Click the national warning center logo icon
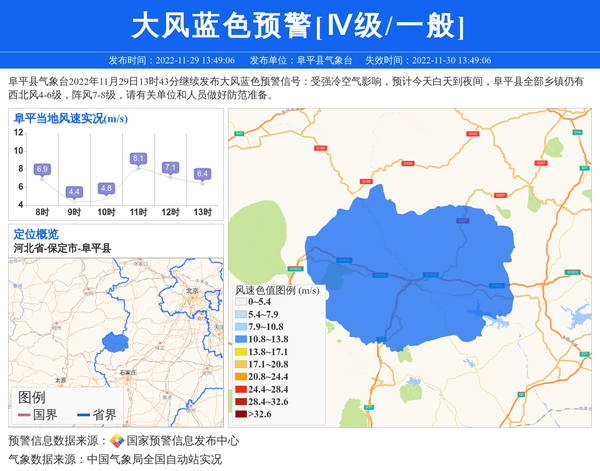Viewport: 600px width, 471px height. [117, 441]
